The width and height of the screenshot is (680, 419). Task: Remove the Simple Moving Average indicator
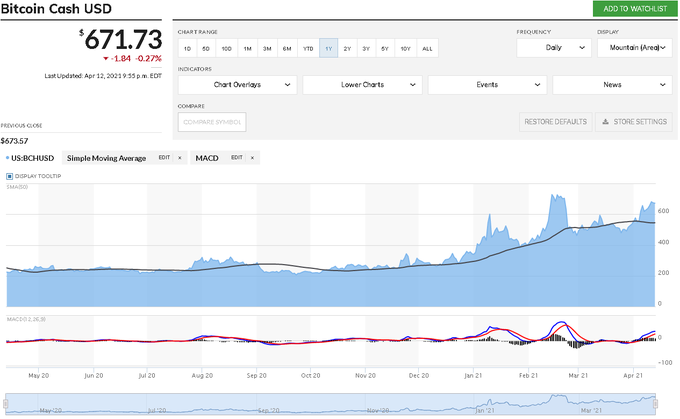[x=180, y=158]
